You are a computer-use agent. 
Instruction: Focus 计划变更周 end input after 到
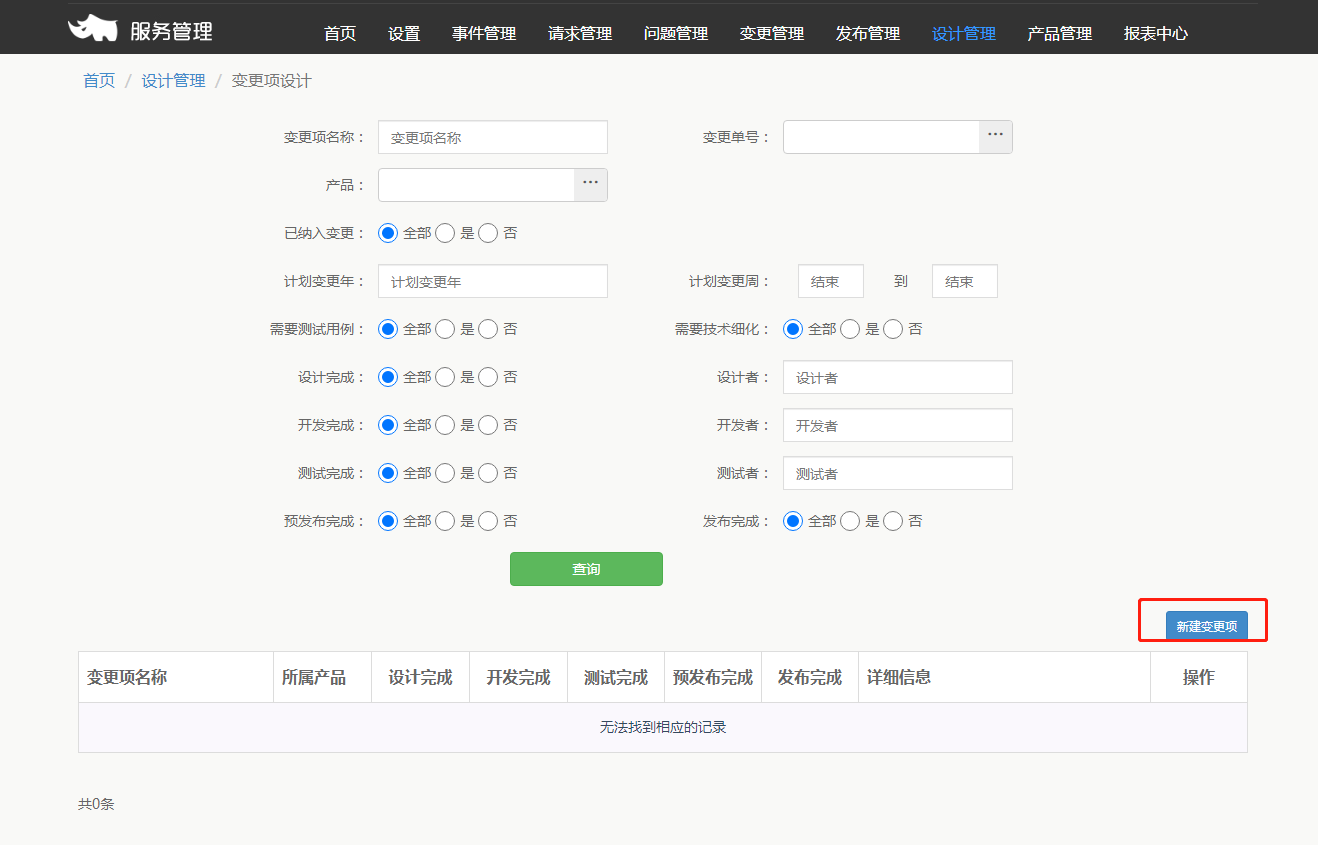click(965, 281)
